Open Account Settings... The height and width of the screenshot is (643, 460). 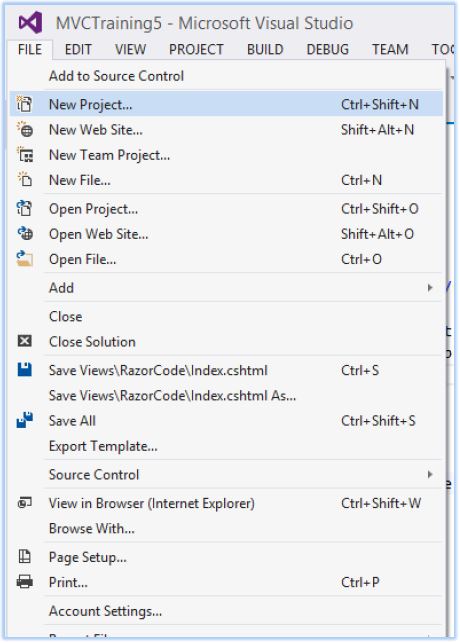click(x=105, y=611)
